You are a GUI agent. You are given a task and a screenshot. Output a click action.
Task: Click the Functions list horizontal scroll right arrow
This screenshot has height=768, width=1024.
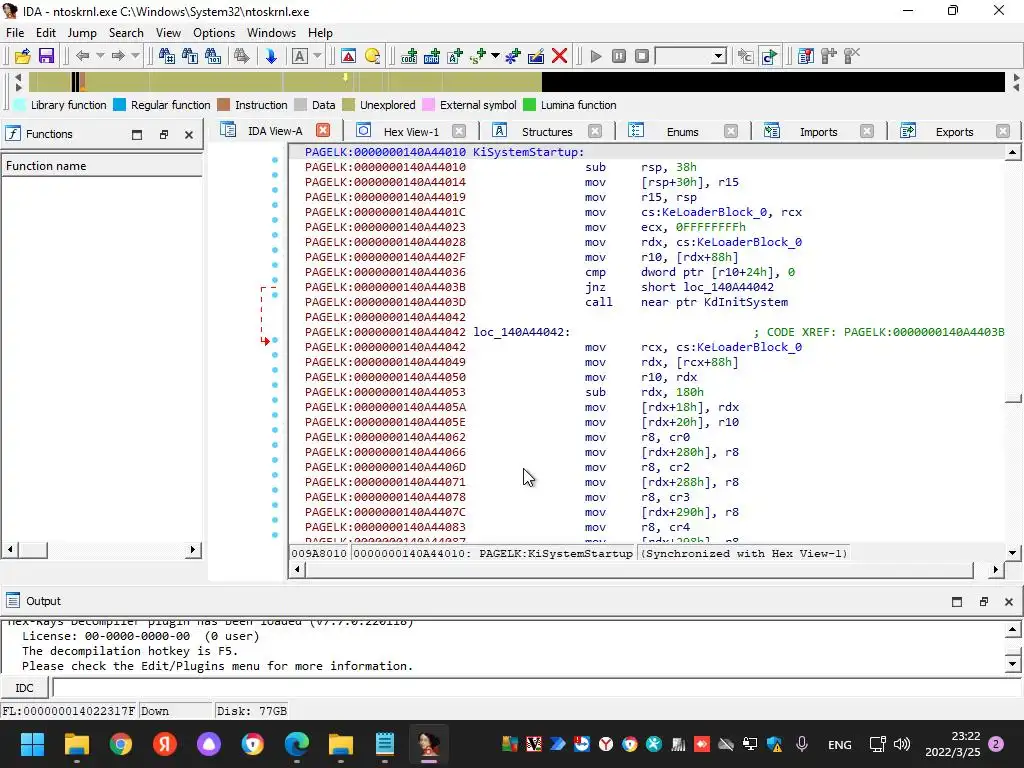(192, 550)
